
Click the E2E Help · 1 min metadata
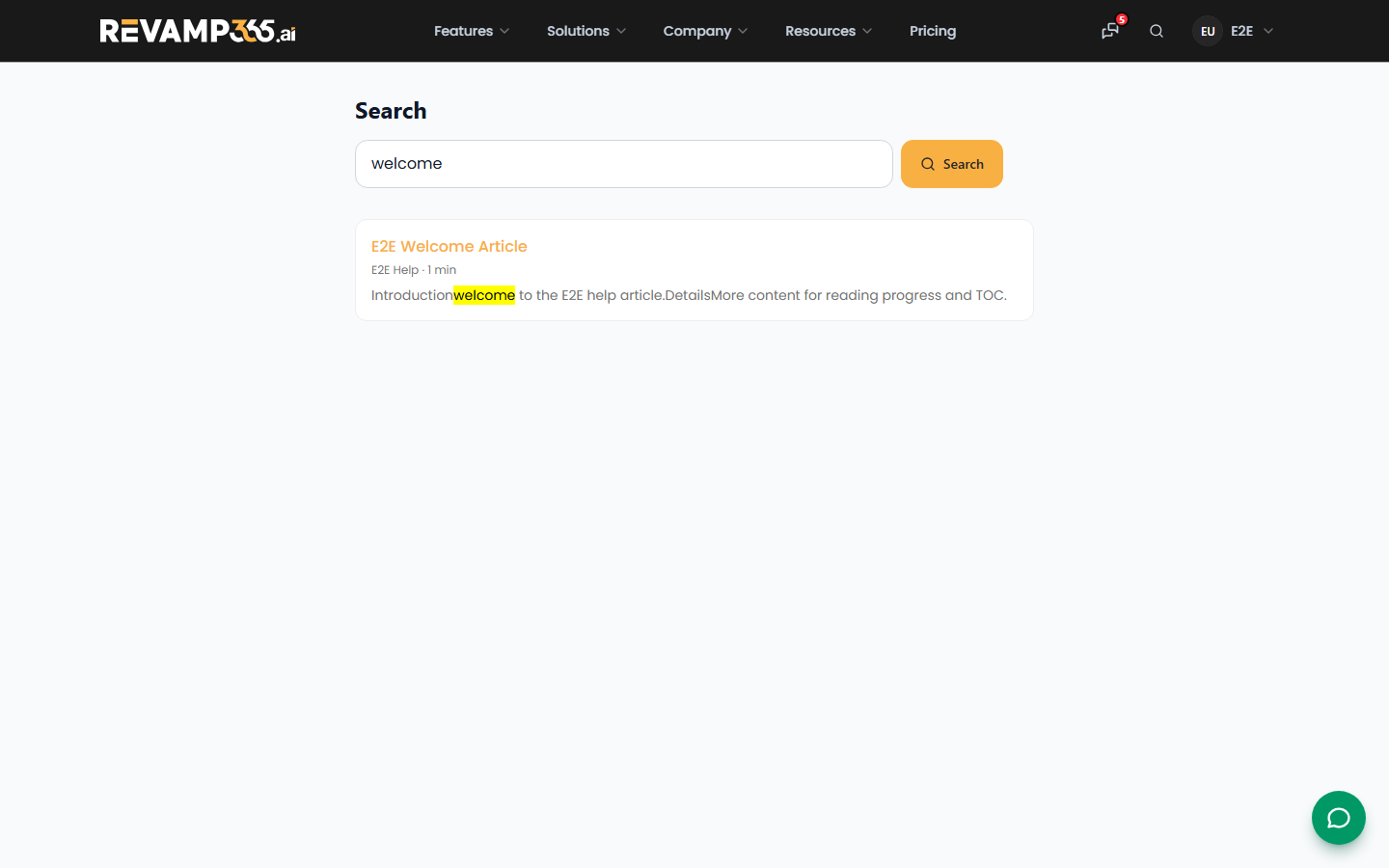click(x=414, y=270)
